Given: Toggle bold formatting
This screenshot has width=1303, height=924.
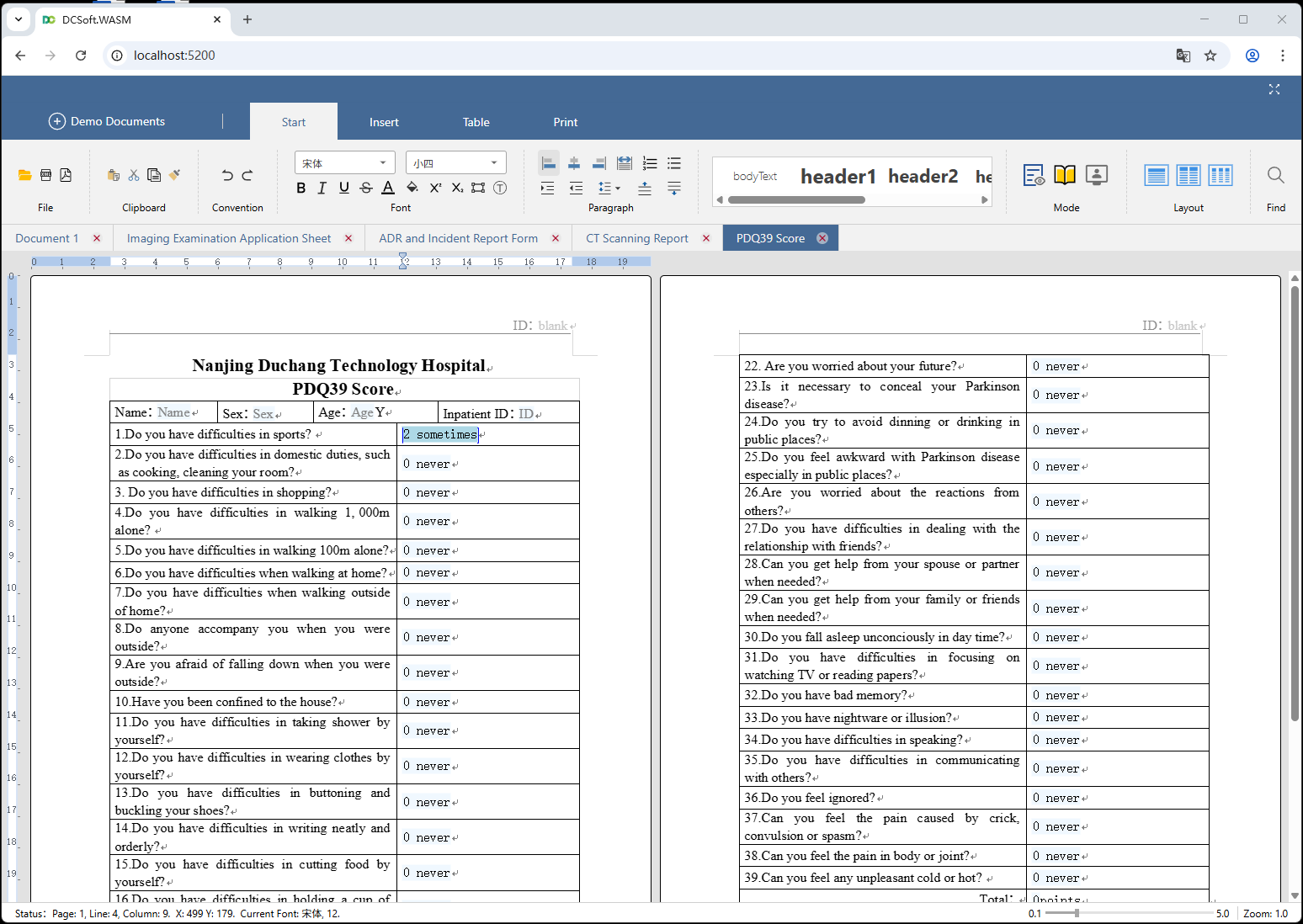Looking at the screenshot, I should pyautogui.click(x=300, y=188).
